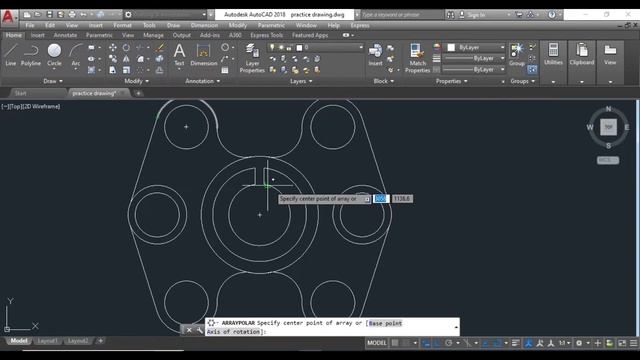Click the ByLayer white color swatch

click(451, 47)
